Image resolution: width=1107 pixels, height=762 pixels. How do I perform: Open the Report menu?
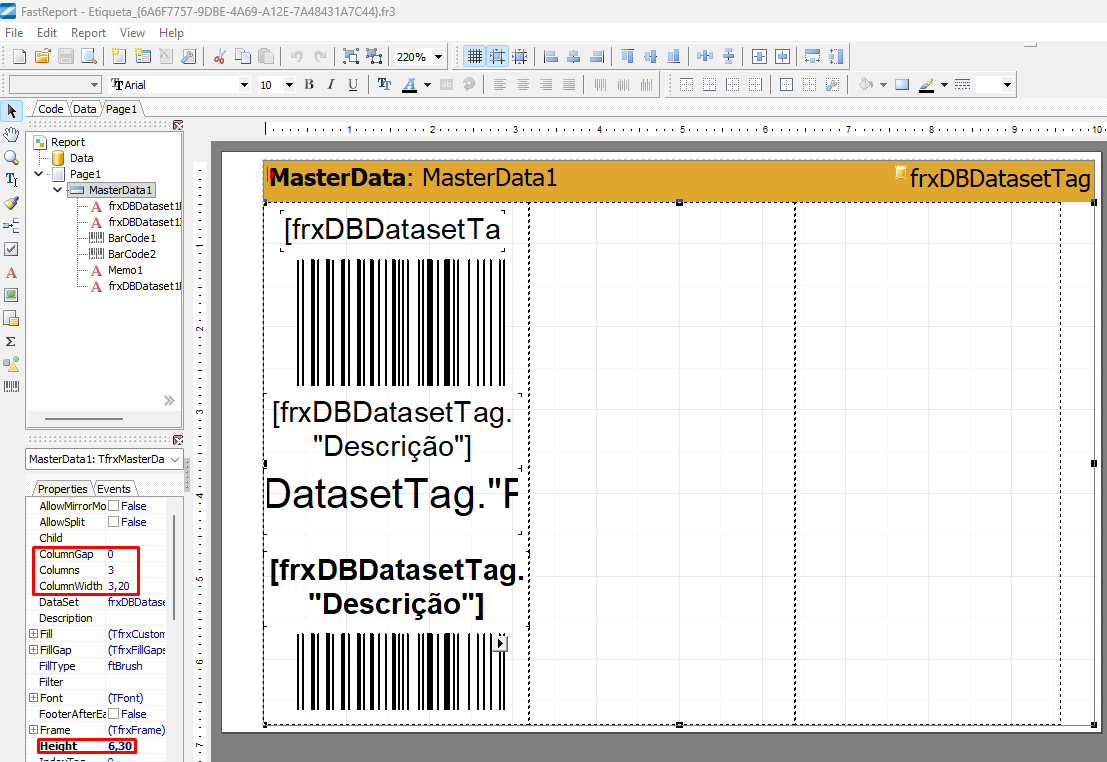(x=88, y=33)
